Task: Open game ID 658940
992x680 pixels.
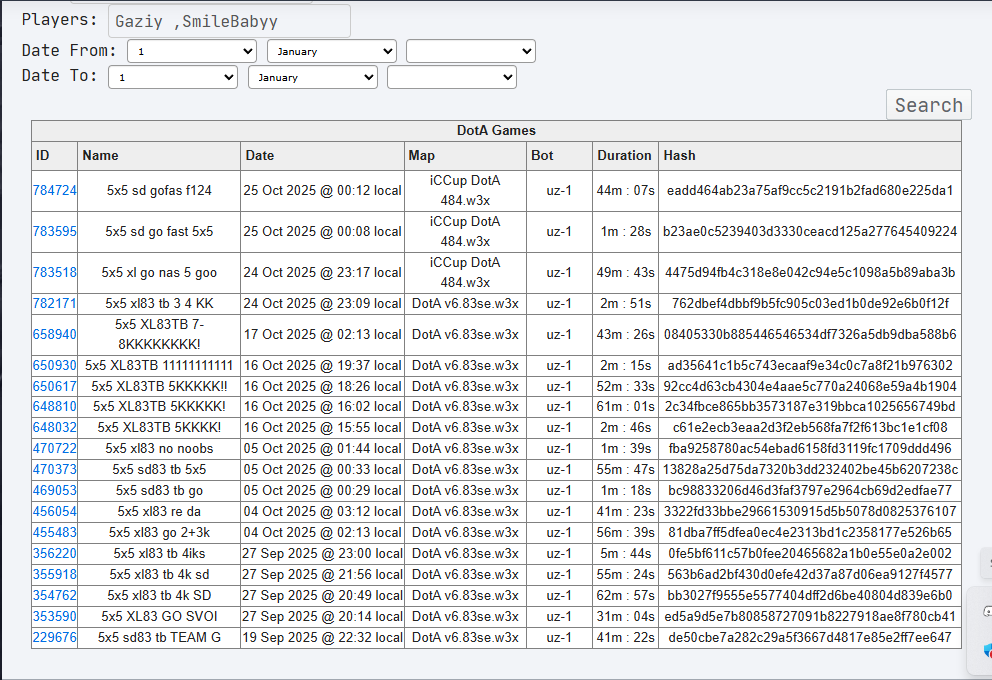Action: coord(54,335)
